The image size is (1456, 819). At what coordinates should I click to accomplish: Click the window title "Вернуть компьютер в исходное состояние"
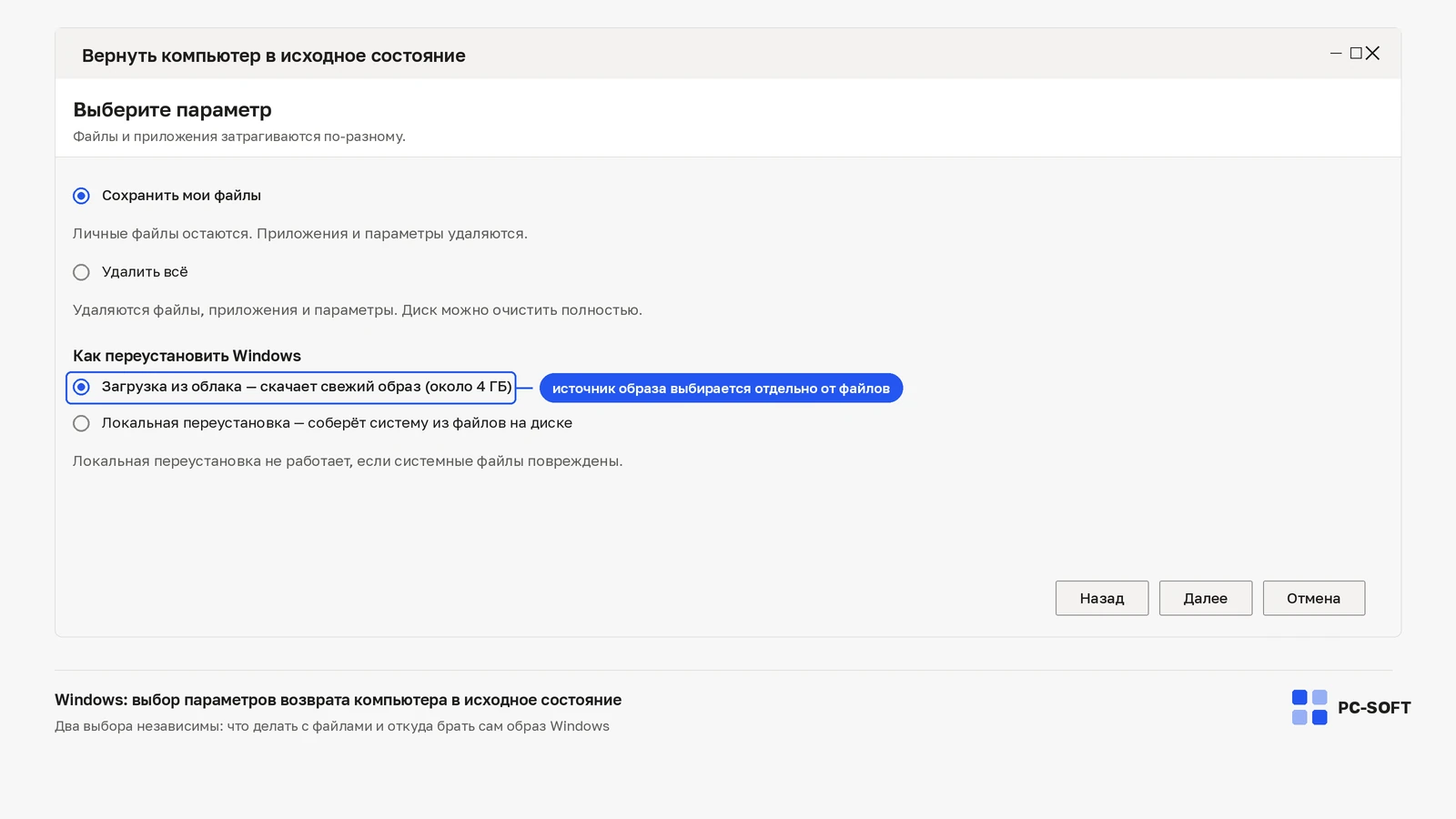(274, 56)
